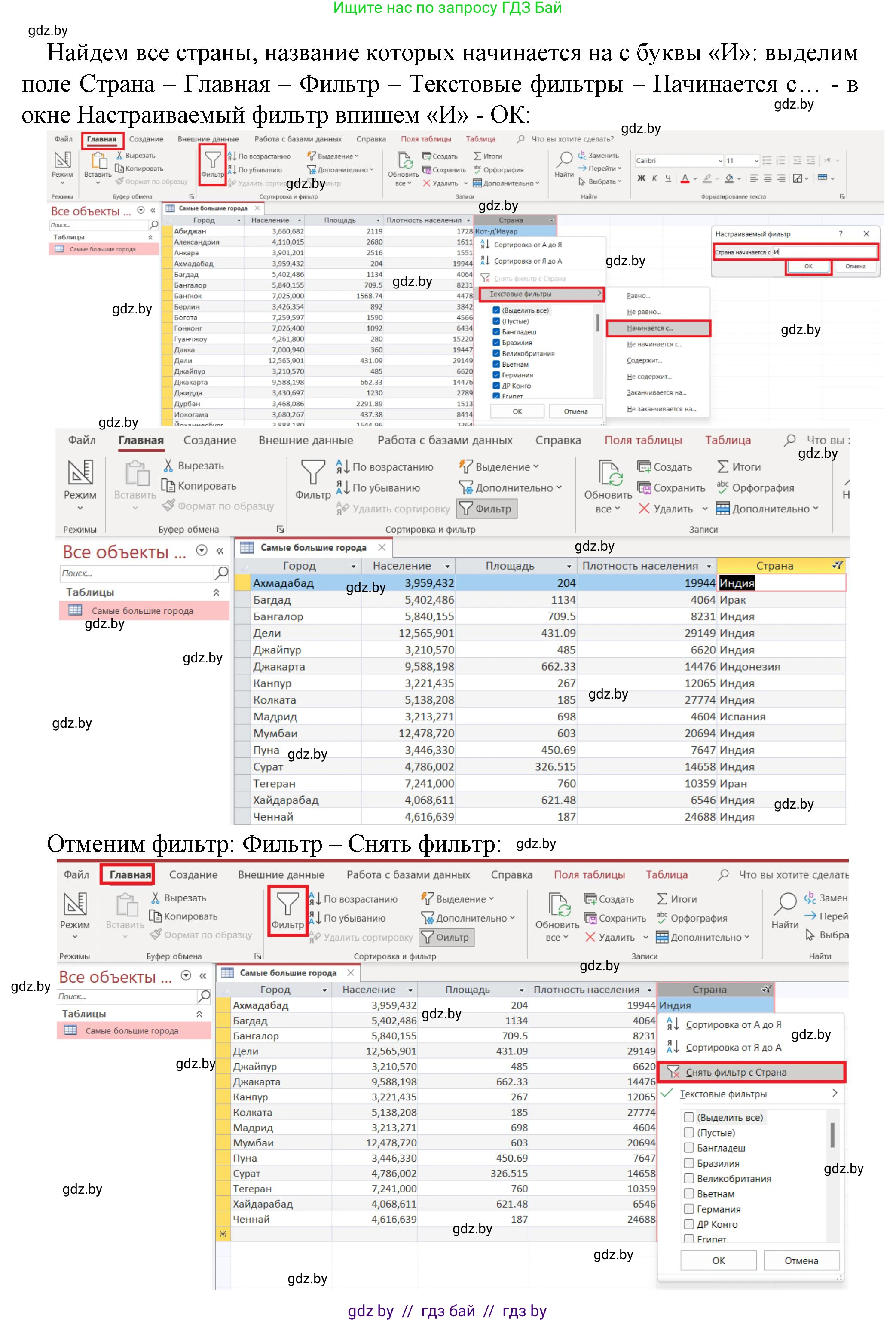Toggle the underline Ч icon
The width and height of the screenshot is (896, 1321).
[x=668, y=178]
